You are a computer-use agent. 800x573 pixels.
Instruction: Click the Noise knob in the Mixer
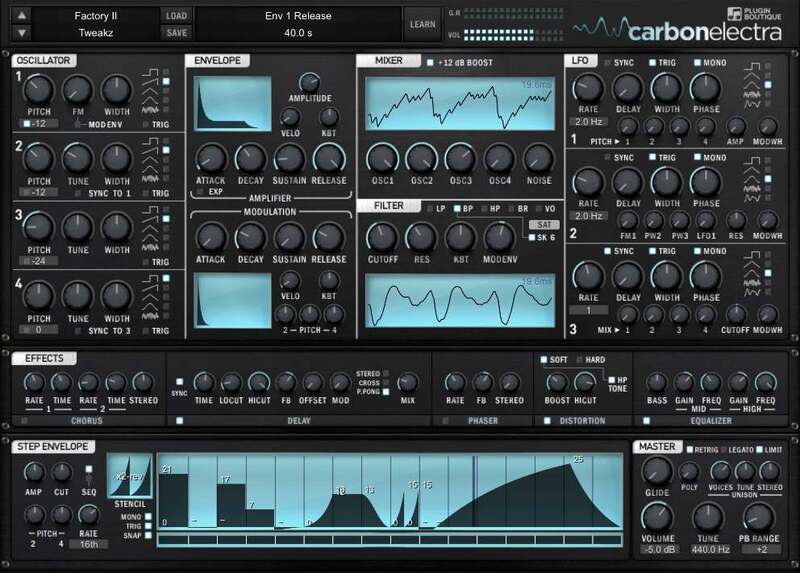tap(537, 158)
